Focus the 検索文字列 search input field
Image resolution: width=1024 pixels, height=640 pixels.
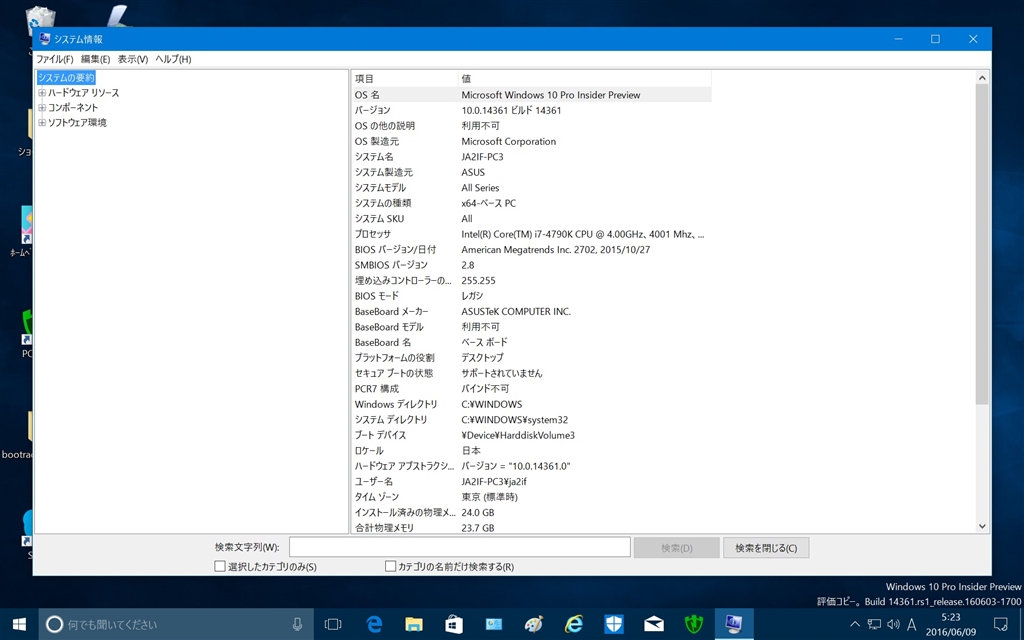pos(460,547)
